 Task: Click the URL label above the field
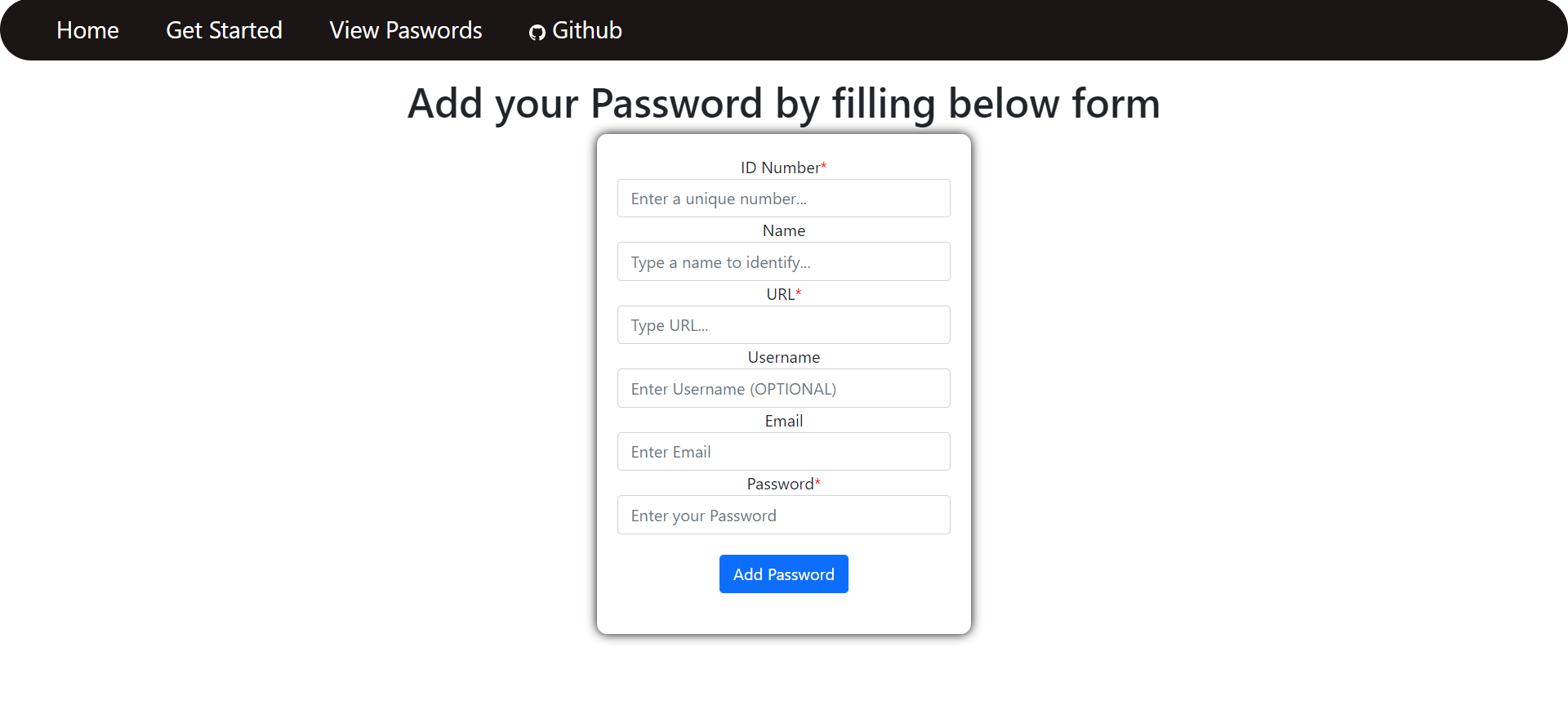(x=780, y=294)
